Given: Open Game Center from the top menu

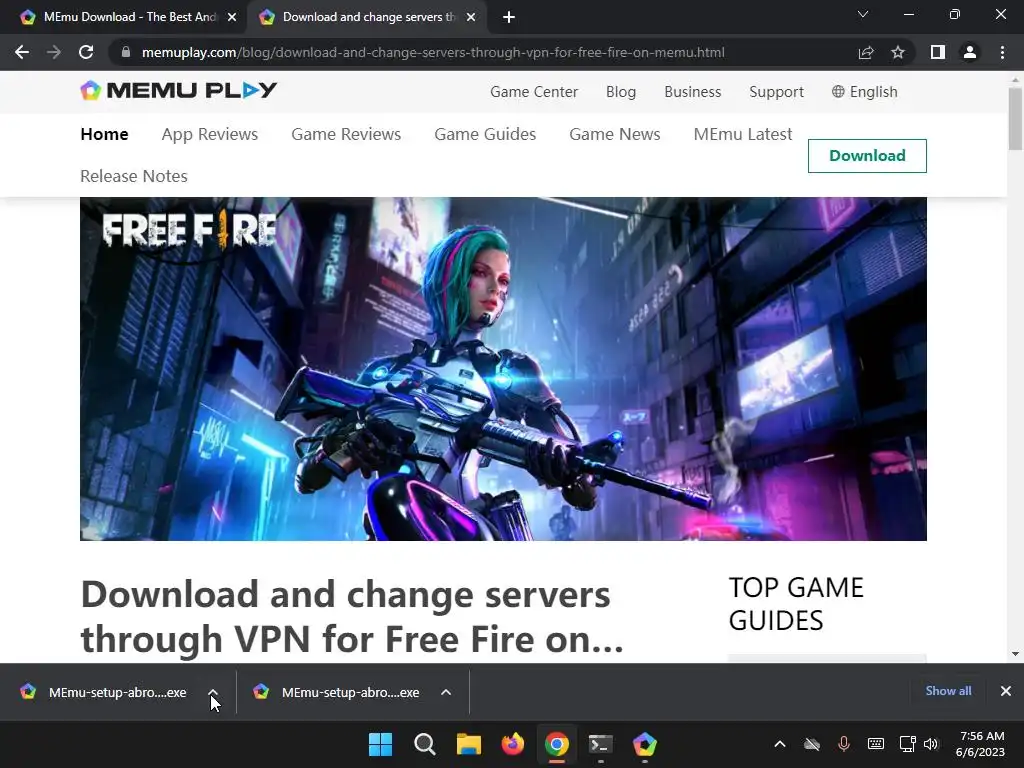Looking at the screenshot, I should (x=534, y=92).
